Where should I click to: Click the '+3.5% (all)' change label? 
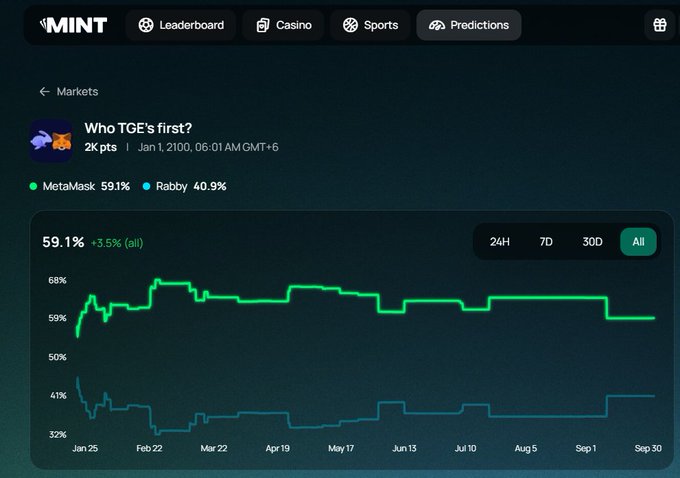117,243
